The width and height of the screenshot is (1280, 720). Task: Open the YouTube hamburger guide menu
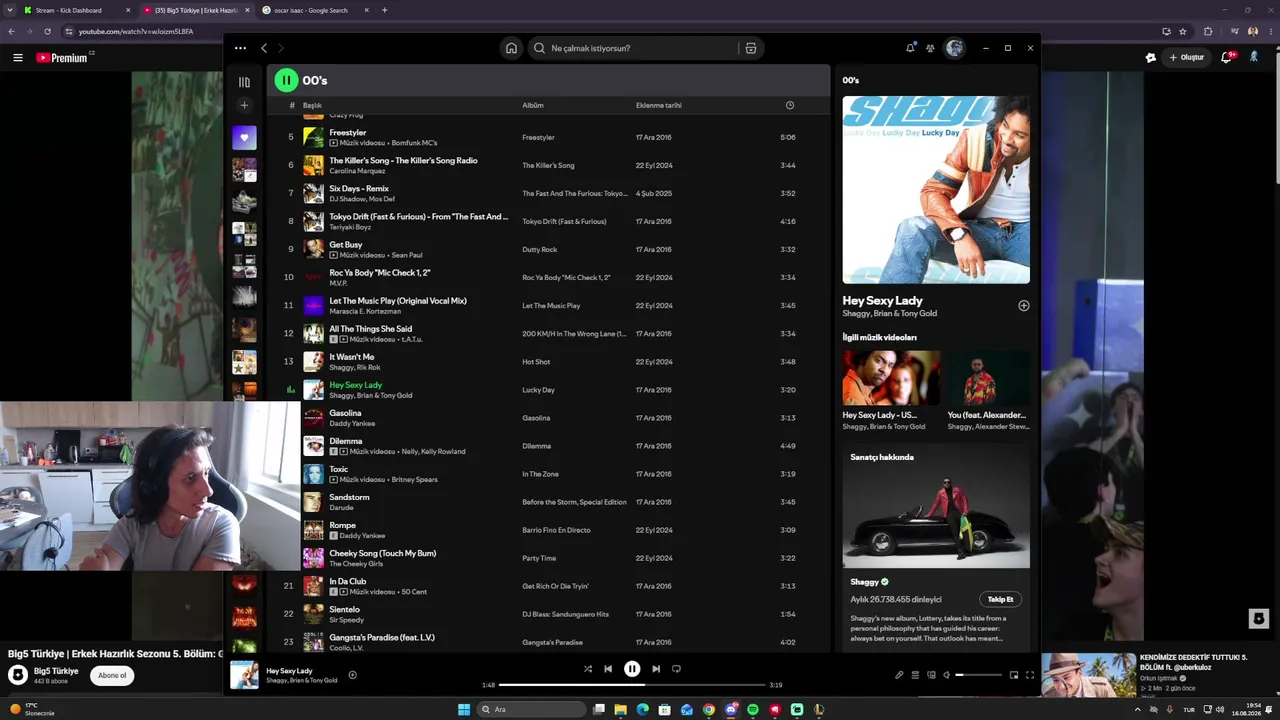pos(17,58)
